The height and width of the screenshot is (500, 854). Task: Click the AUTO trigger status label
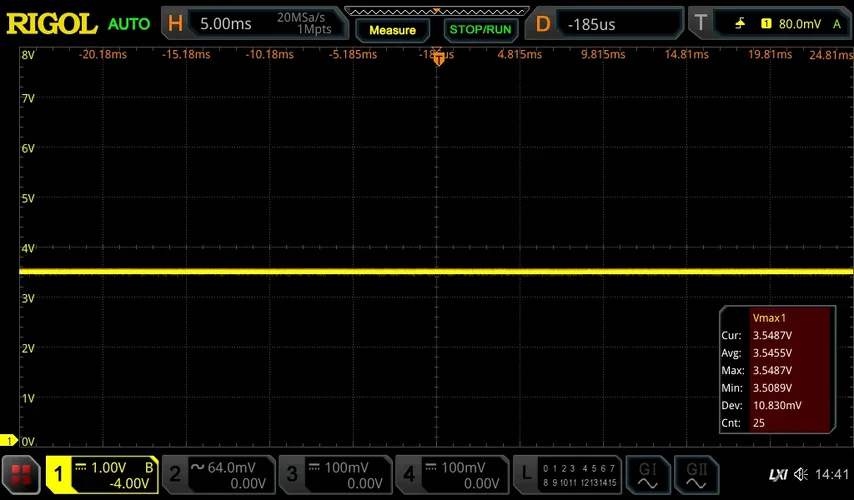tap(129, 24)
